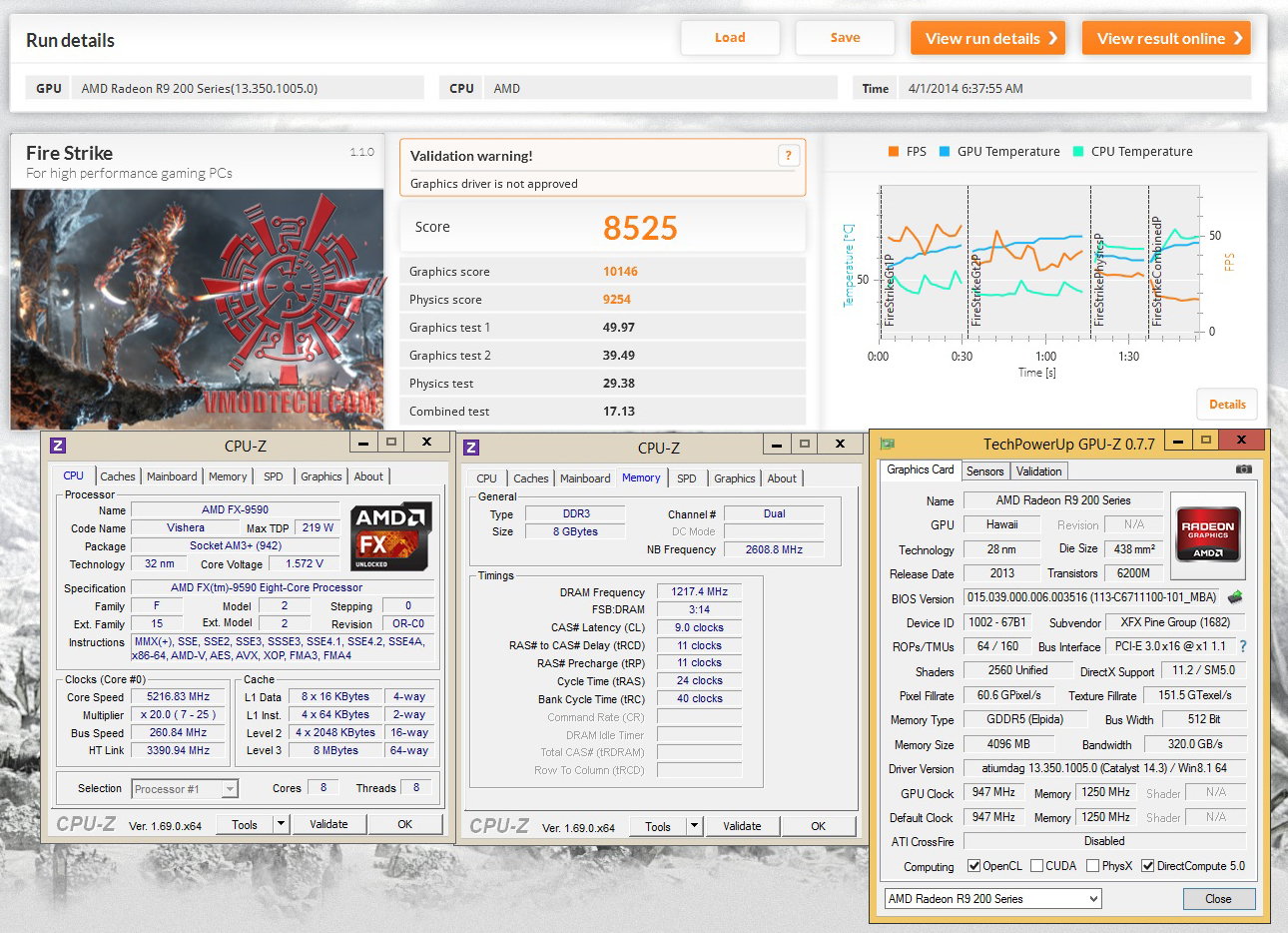Click the Bus Interface question mark icon
This screenshot has width=1288, height=933.
1243,646
